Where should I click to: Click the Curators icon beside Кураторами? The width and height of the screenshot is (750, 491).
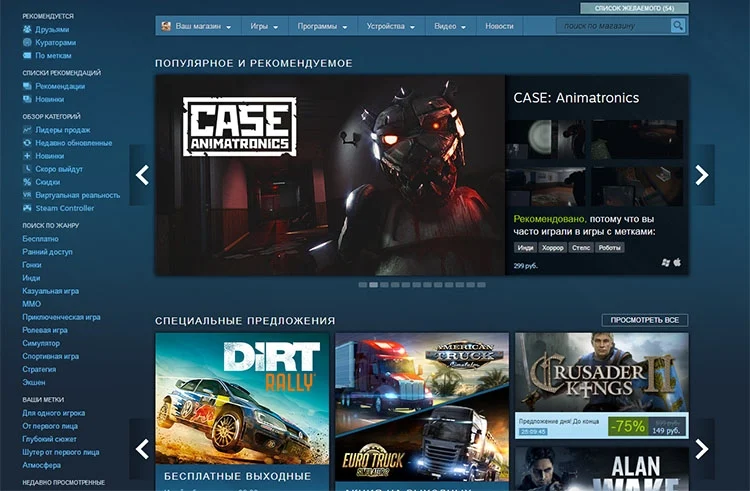point(27,42)
